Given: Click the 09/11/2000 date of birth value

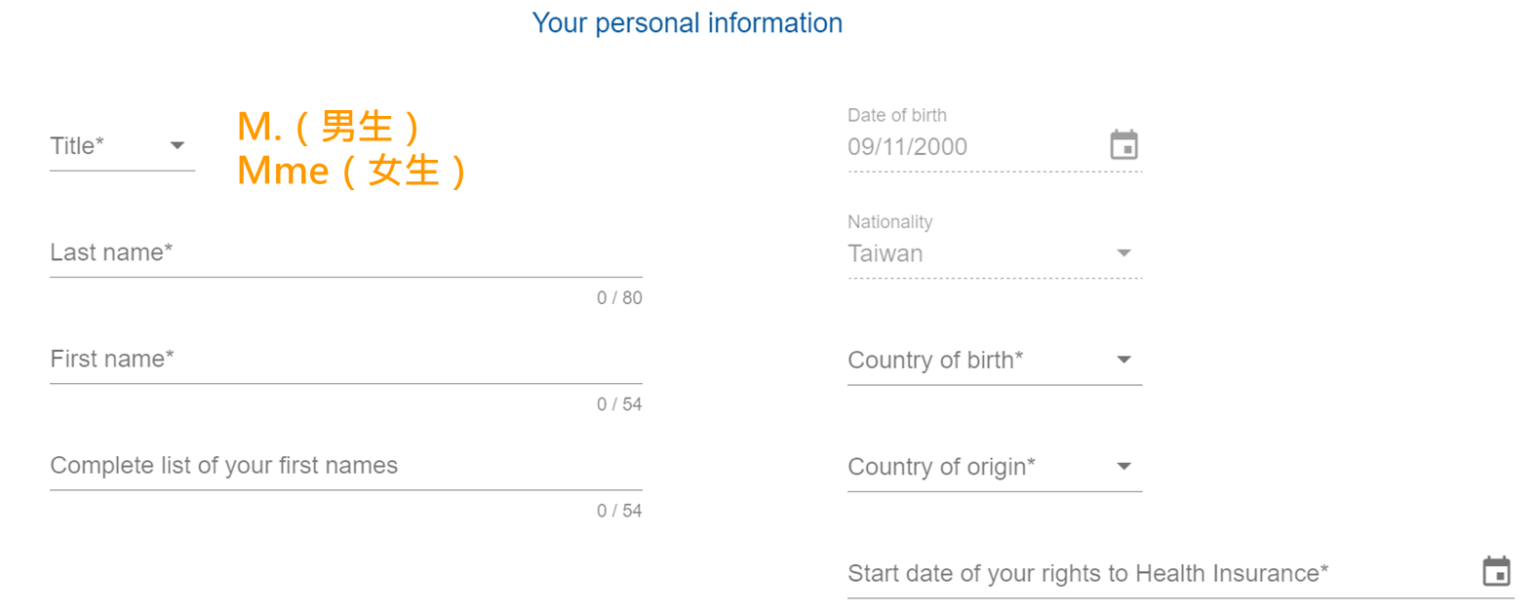Looking at the screenshot, I should (907, 147).
